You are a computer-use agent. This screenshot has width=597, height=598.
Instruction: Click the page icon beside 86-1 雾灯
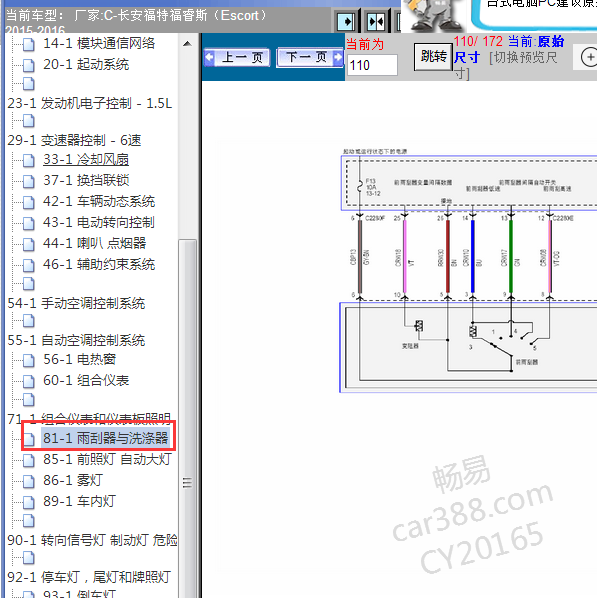[x=29, y=481]
